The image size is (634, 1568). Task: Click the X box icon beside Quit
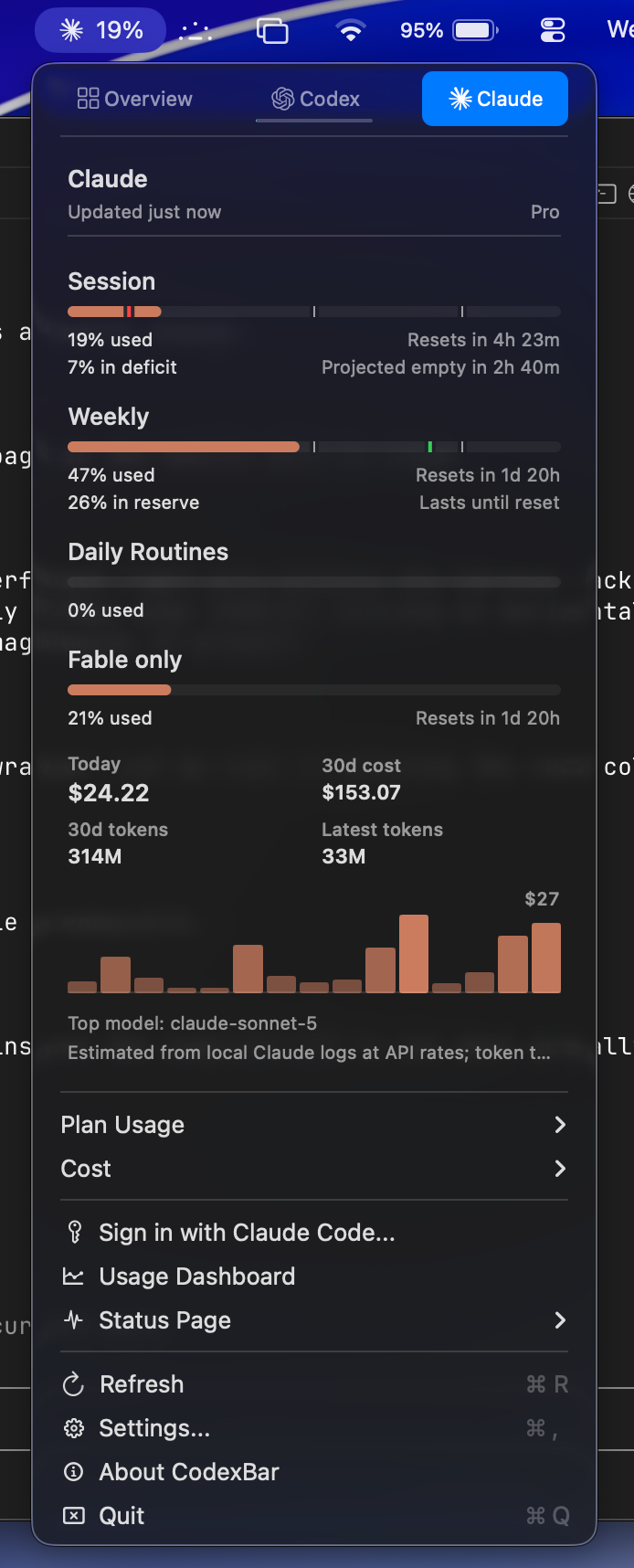tap(73, 1516)
